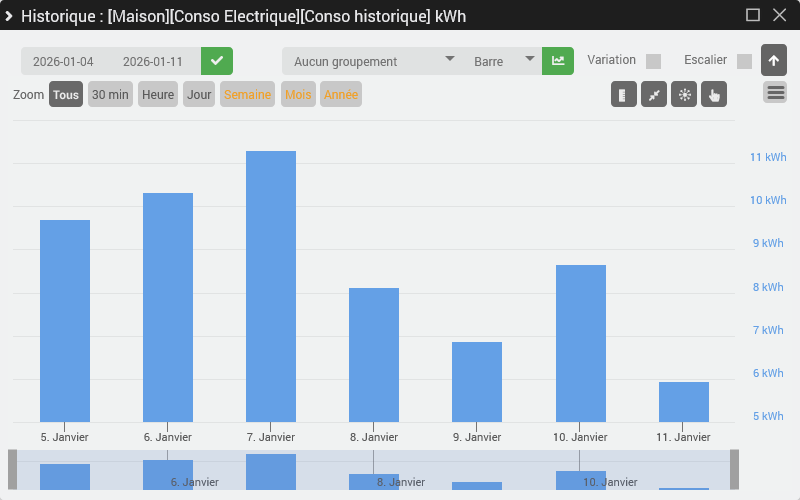Click the 7 kWh axis label
Viewport: 800px width, 500px height.
tap(768, 330)
